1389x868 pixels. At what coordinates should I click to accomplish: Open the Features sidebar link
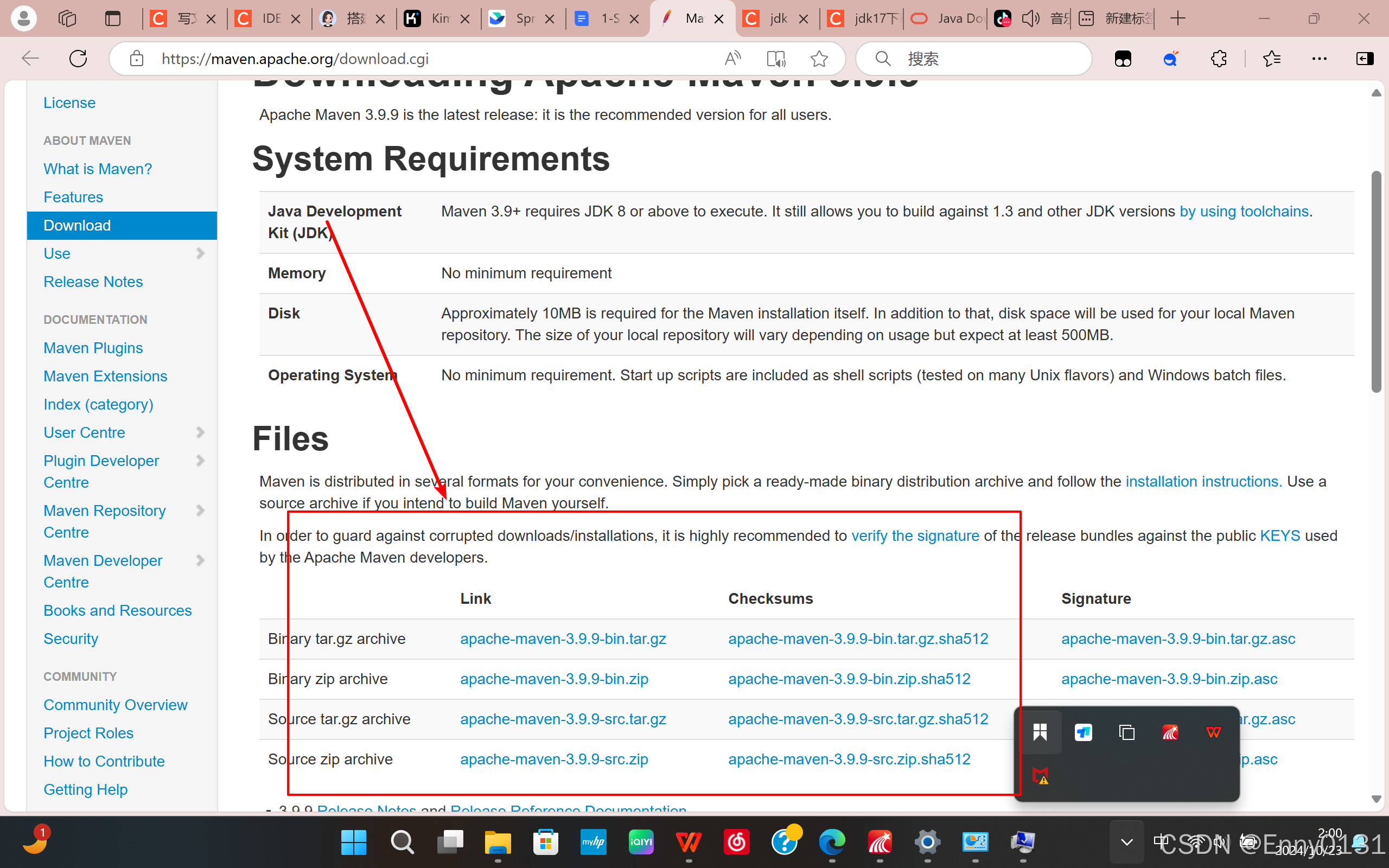point(73,197)
